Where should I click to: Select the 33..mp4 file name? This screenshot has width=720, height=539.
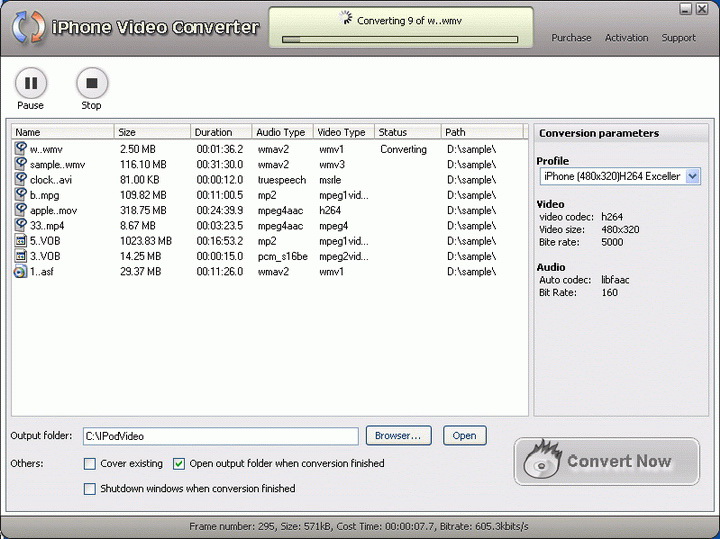click(x=47, y=226)
